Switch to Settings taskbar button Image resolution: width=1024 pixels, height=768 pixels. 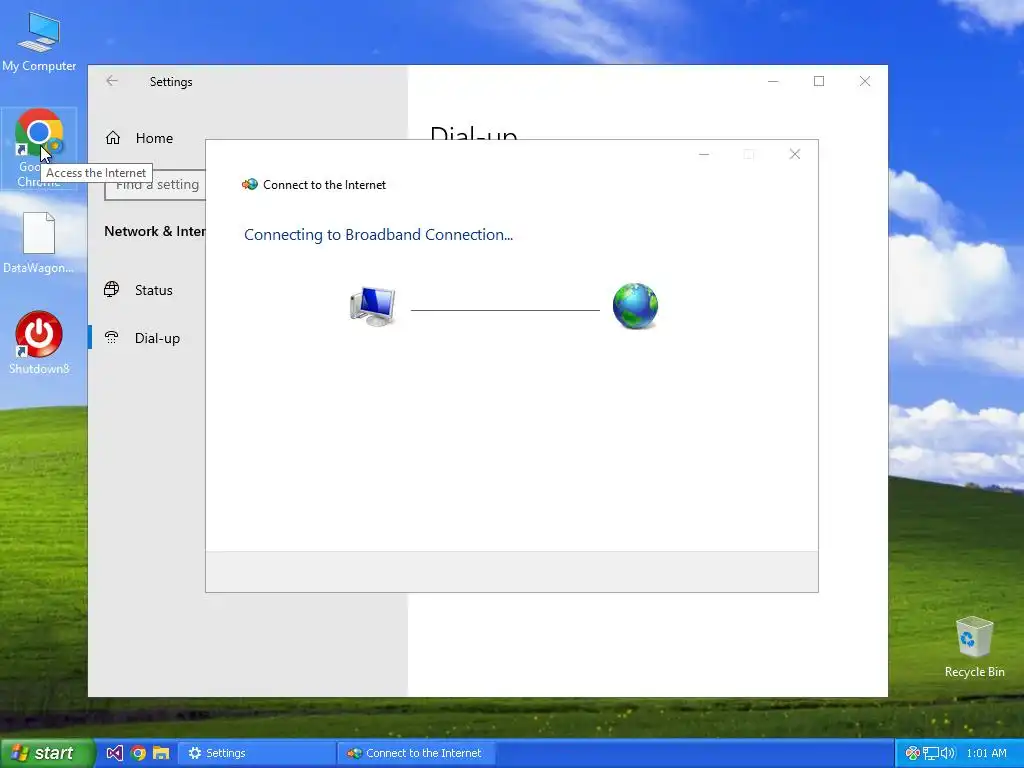coord(257,753)
